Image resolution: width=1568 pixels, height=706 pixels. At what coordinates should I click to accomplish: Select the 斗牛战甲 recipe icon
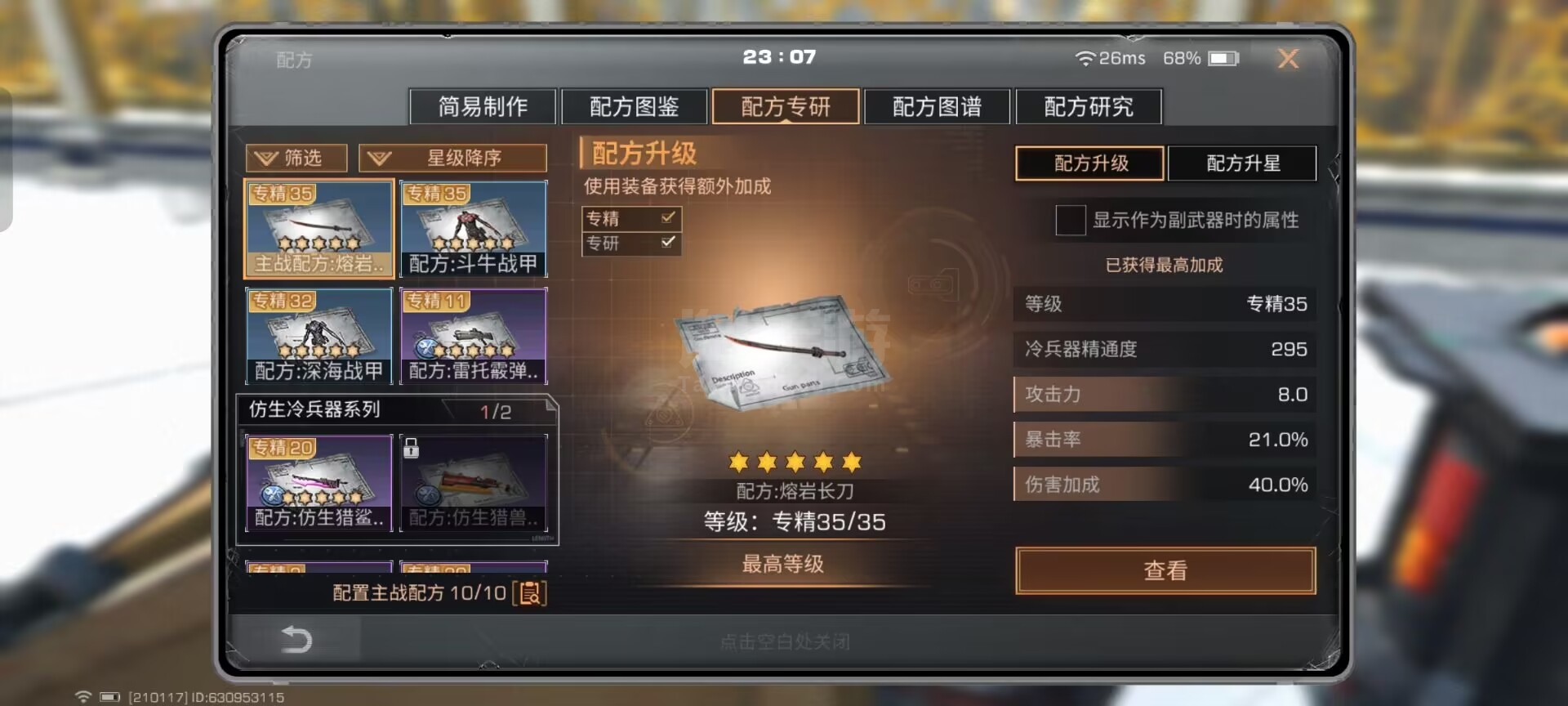pos(473,229)
